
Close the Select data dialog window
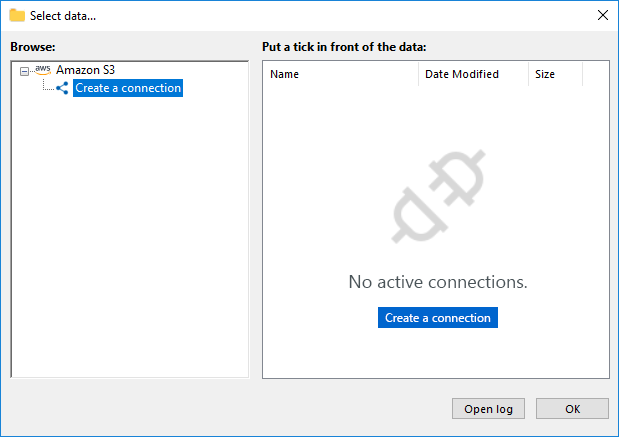pos(602,16)
